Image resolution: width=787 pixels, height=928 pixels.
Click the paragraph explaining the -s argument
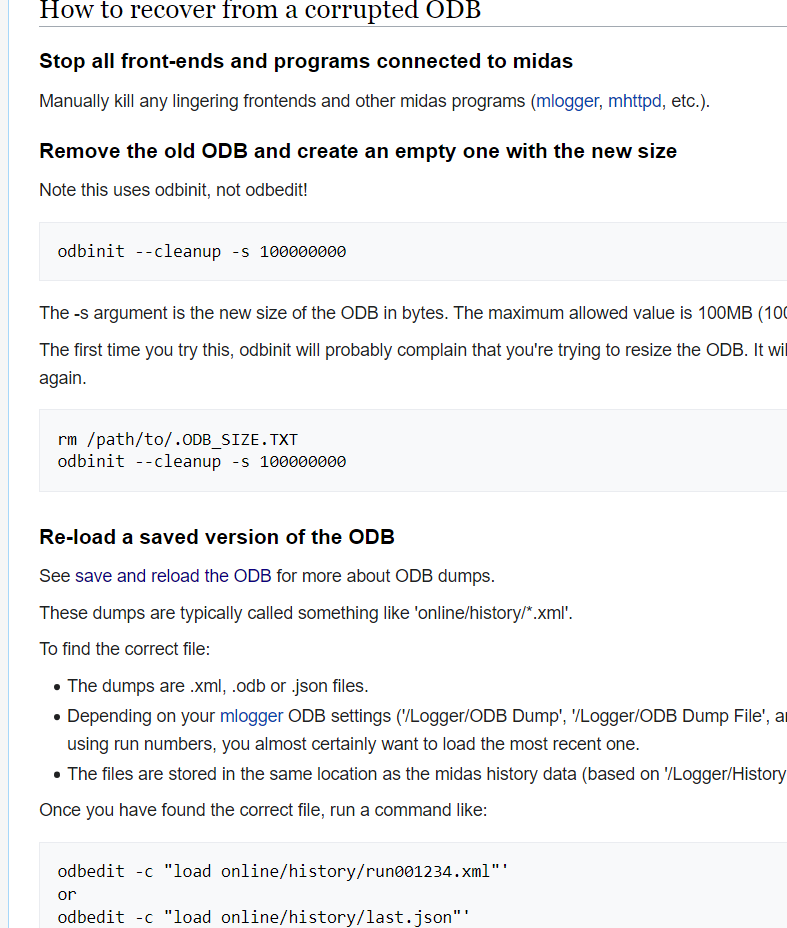point(400,313)
